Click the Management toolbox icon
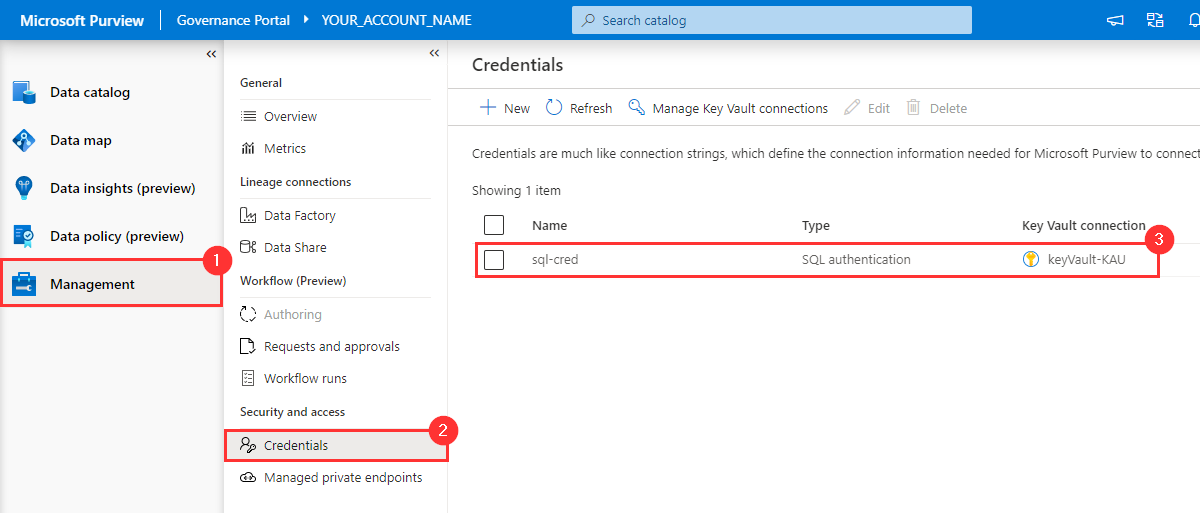The height and width of the screenshot is (513, 1200). pyautogui.click(x=24, y=284)
